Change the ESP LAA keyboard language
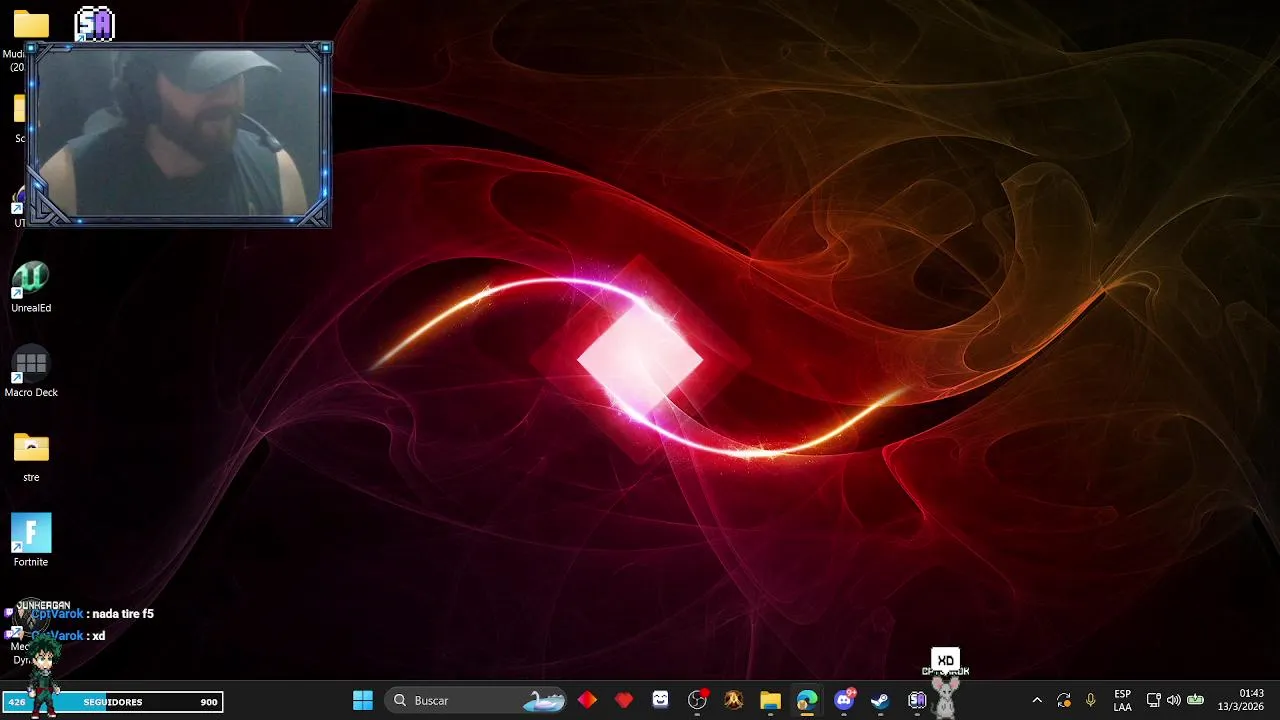1280x720 pixels. tap(1122, 700)
